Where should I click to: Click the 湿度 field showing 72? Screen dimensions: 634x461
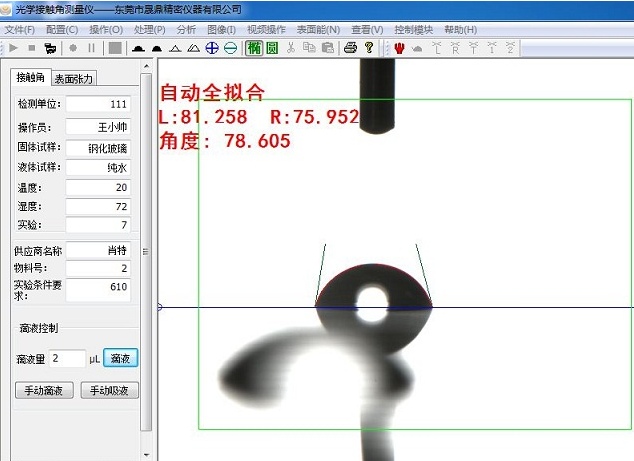[x=98, y=207]
